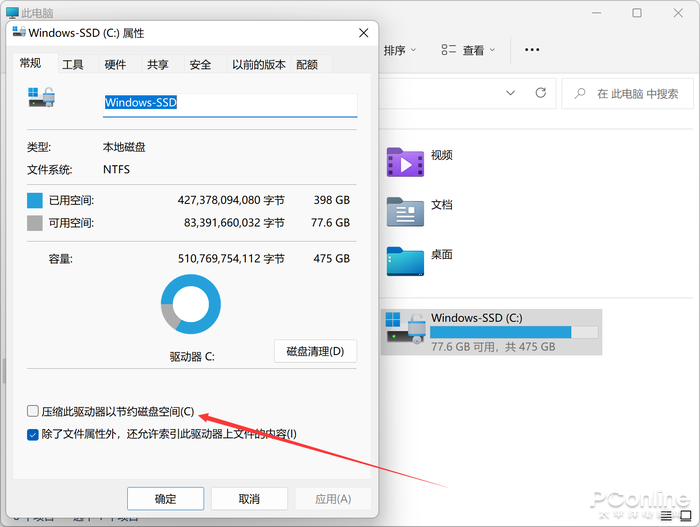
Task: Open the three-dot more options menu
Action: (x=532, y=50)
